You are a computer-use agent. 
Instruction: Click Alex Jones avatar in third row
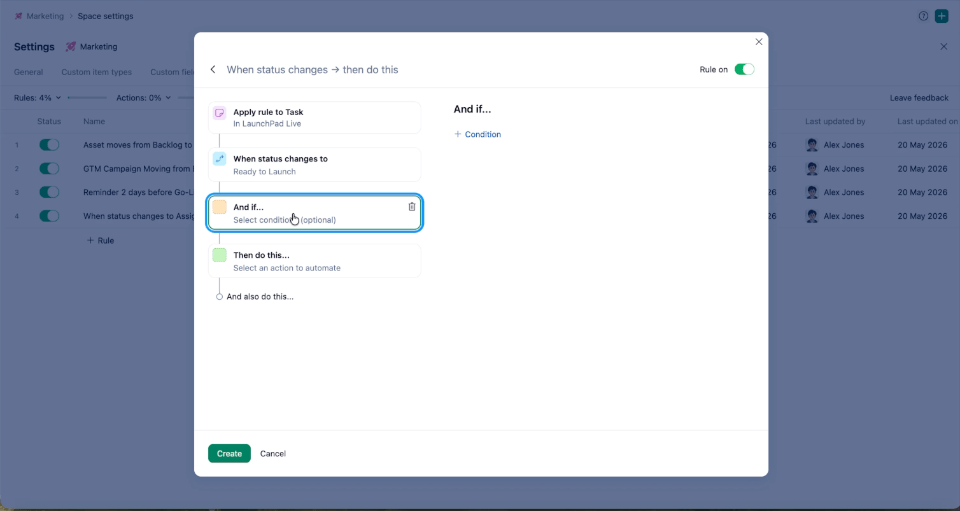tap(812, 192)
